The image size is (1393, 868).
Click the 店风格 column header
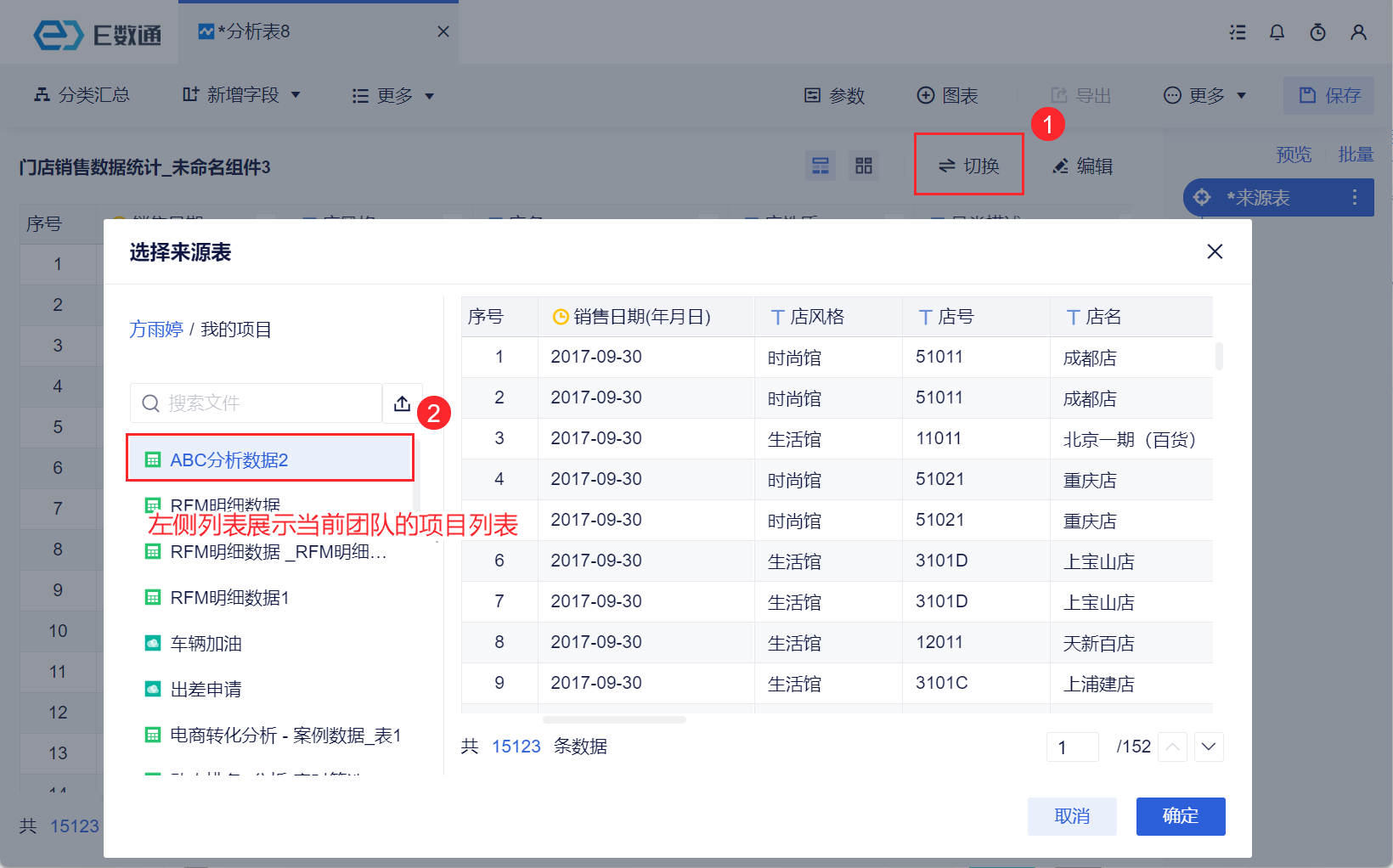(x=828, y=317)
